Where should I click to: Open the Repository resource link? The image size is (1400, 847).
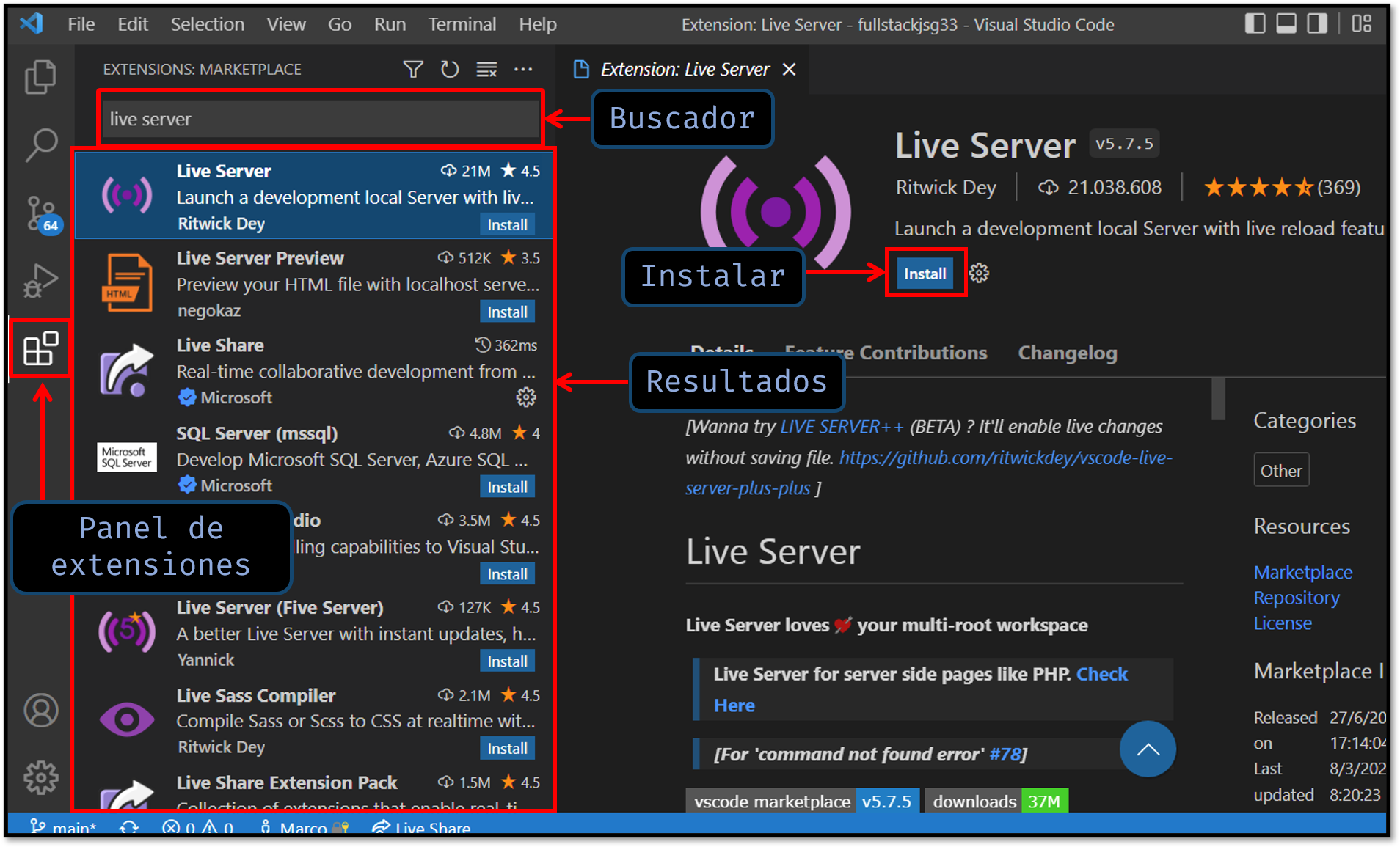click(x=1296, y=598)
